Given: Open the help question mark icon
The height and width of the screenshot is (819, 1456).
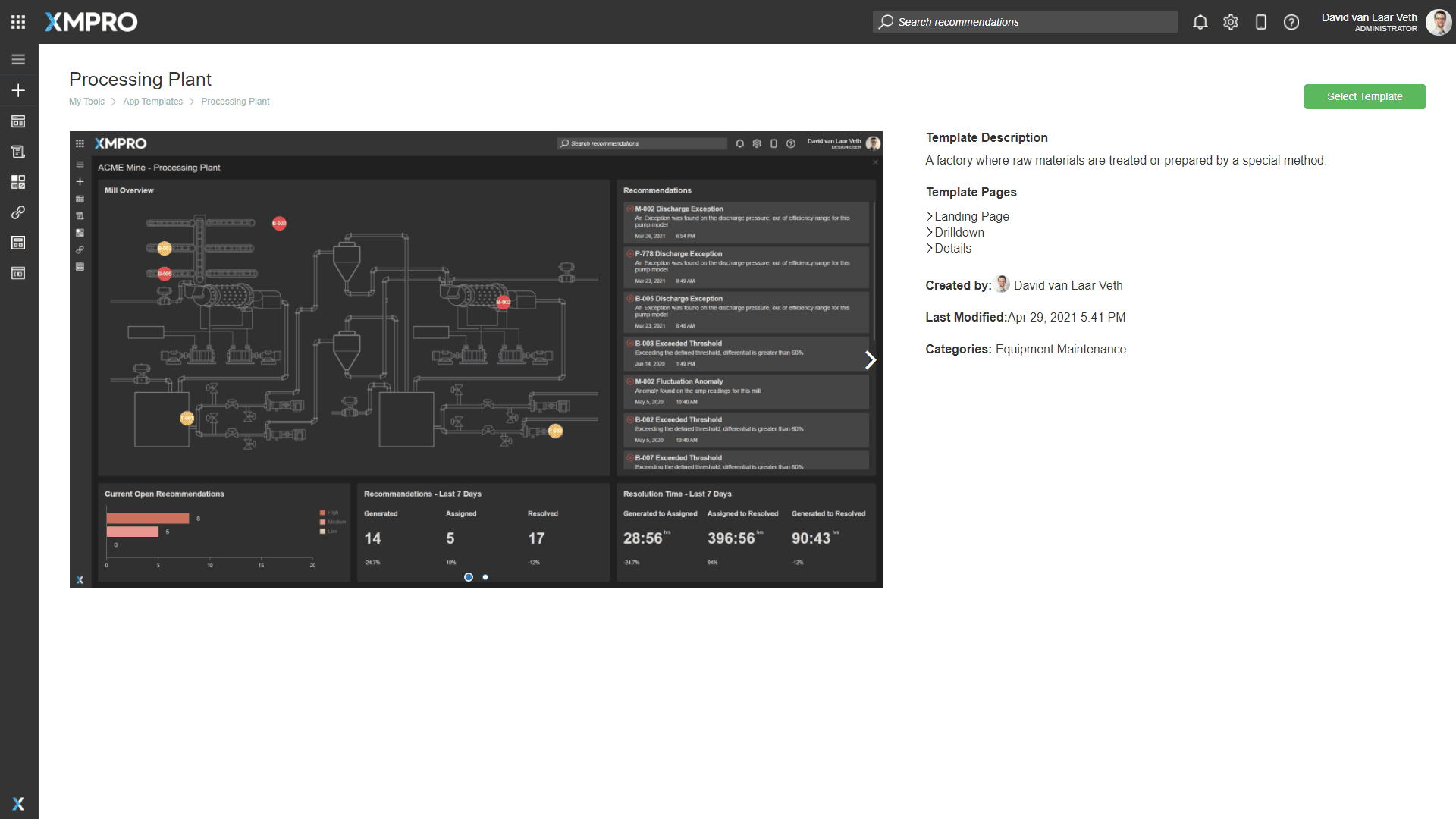Looking at the screenshot, I should pyautogui.click(x=1291, y=22).
